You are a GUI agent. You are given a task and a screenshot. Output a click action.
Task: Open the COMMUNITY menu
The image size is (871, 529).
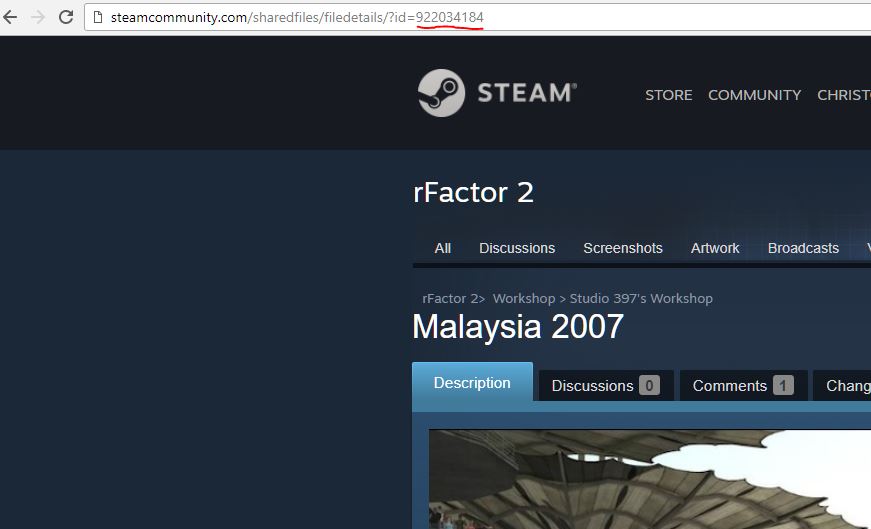tap(754, 95)
